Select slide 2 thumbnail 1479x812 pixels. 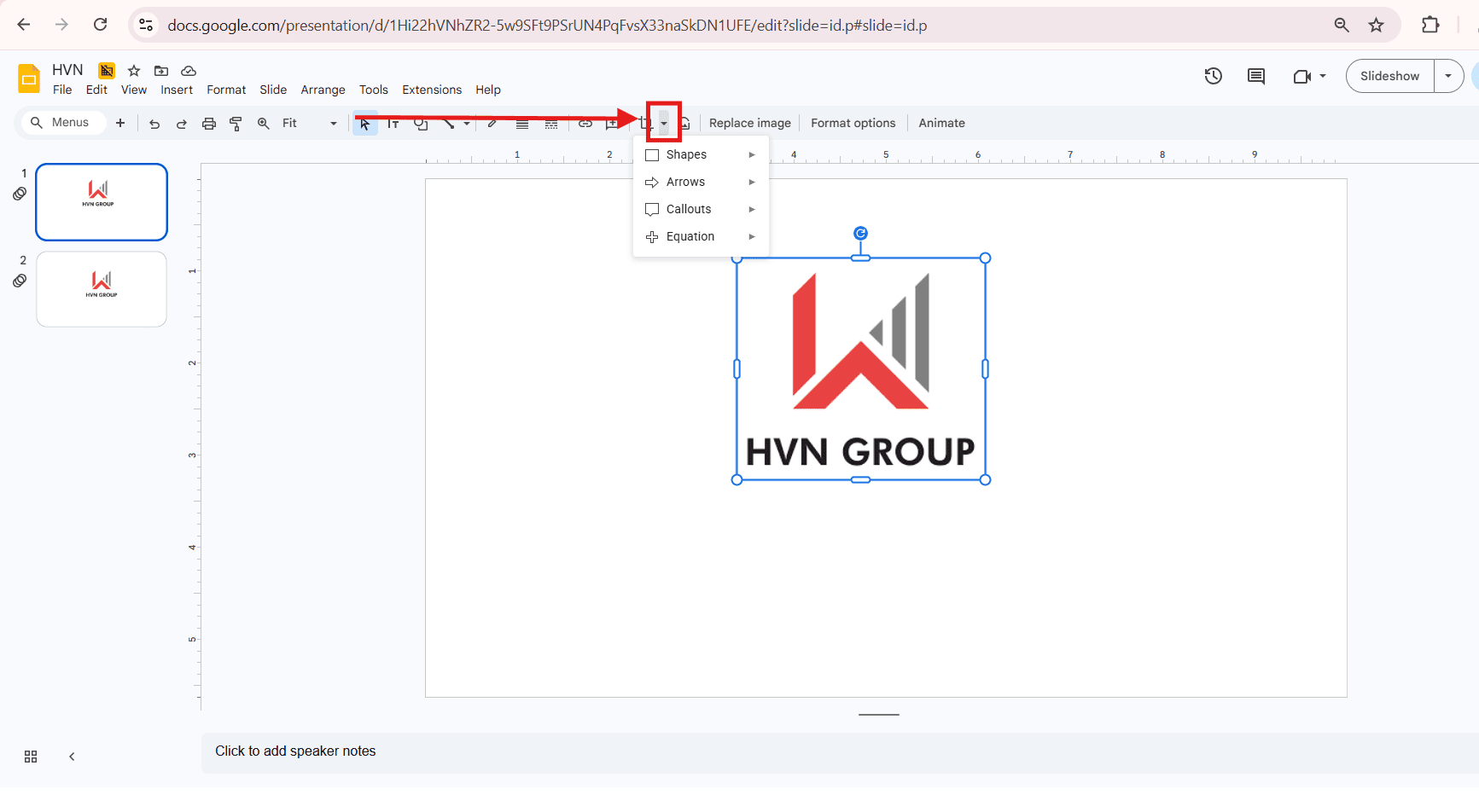click(102, 289)
